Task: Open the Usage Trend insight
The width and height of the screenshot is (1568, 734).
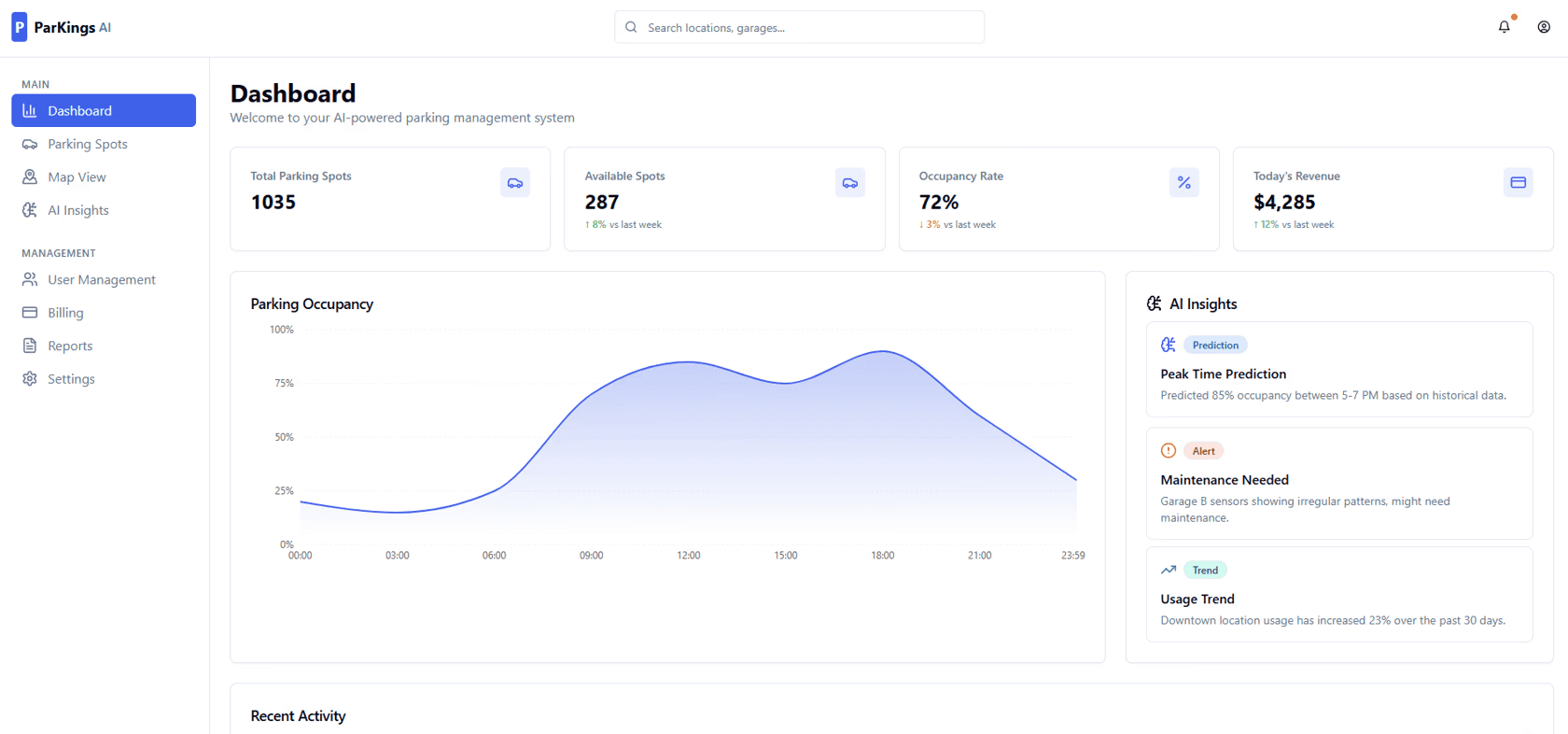Action: (x=1339, y=594)
